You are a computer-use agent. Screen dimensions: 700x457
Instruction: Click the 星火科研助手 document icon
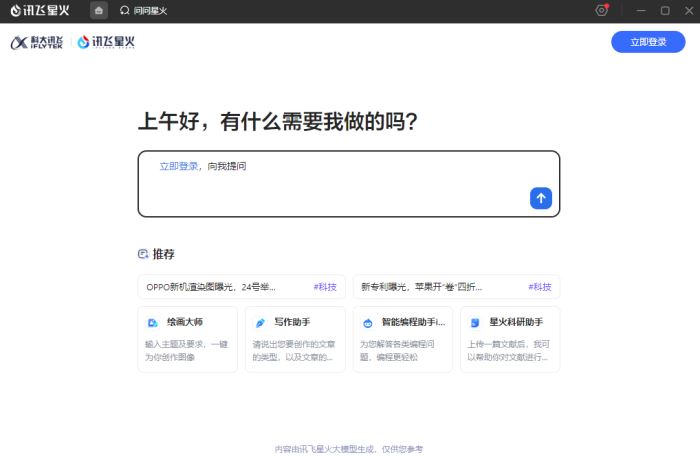coord(475,323)
